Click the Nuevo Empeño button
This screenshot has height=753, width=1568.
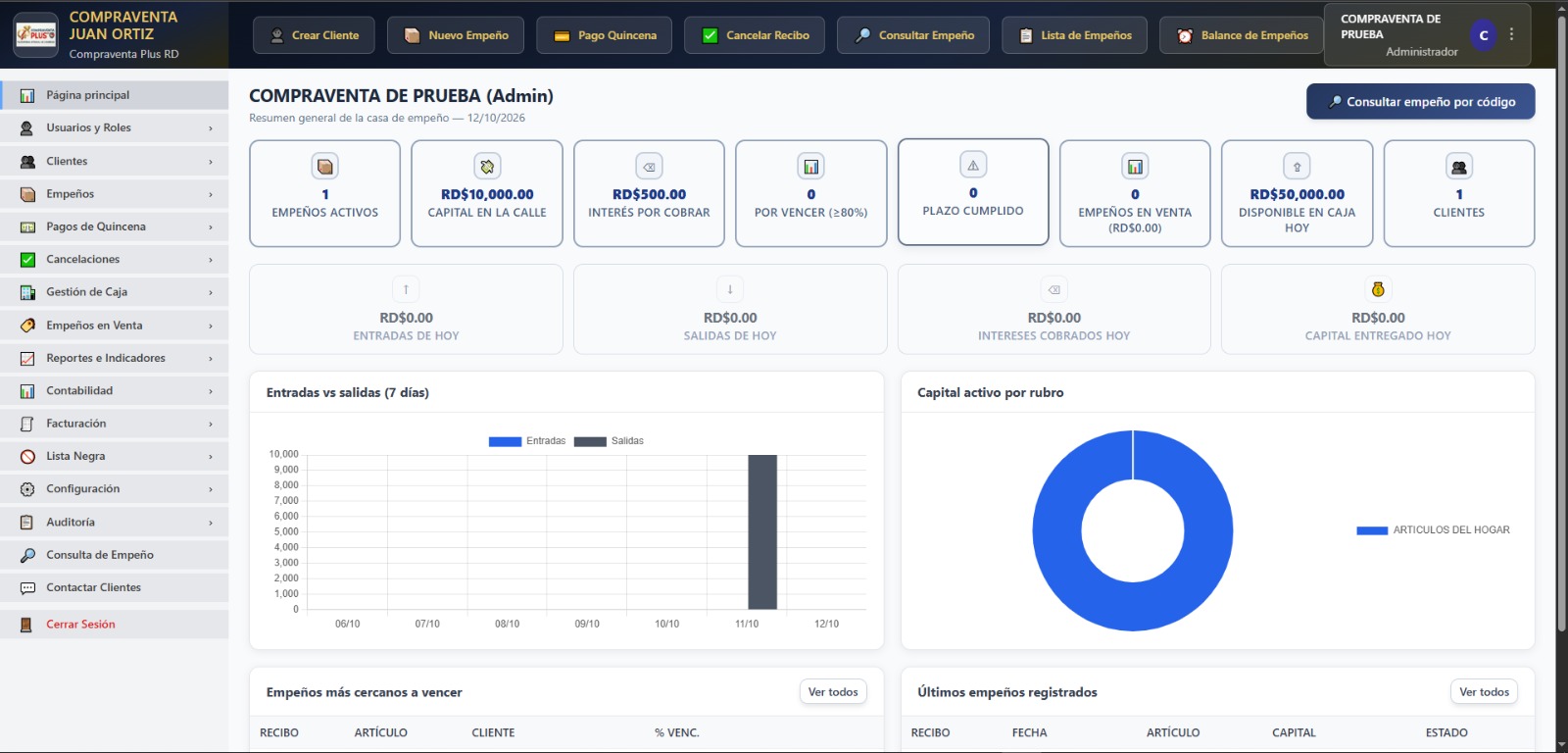click(456, 35)
